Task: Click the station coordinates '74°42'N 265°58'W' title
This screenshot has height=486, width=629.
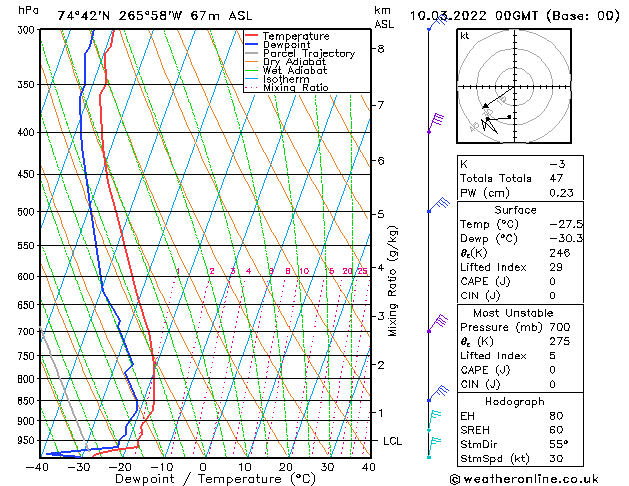Action: pyautogui.click(x=120, y=16)
